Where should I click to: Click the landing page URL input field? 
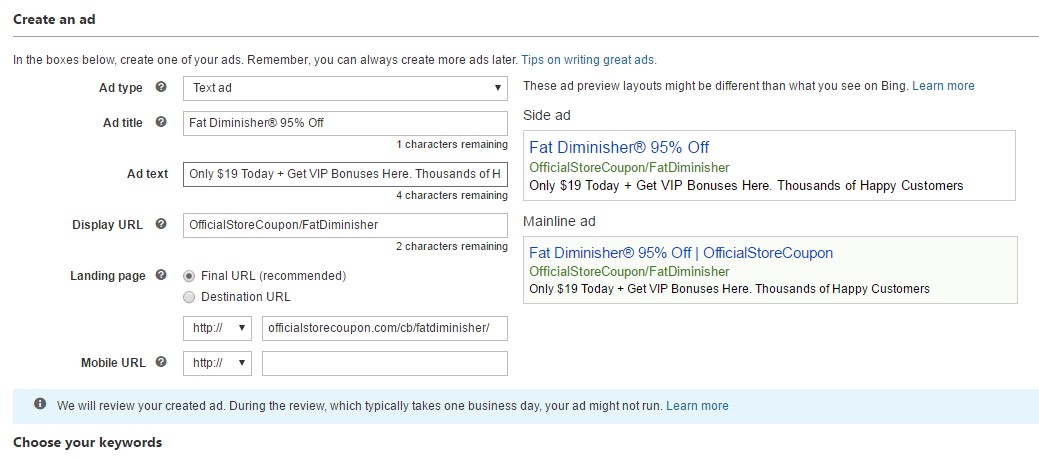pos(385,329)
